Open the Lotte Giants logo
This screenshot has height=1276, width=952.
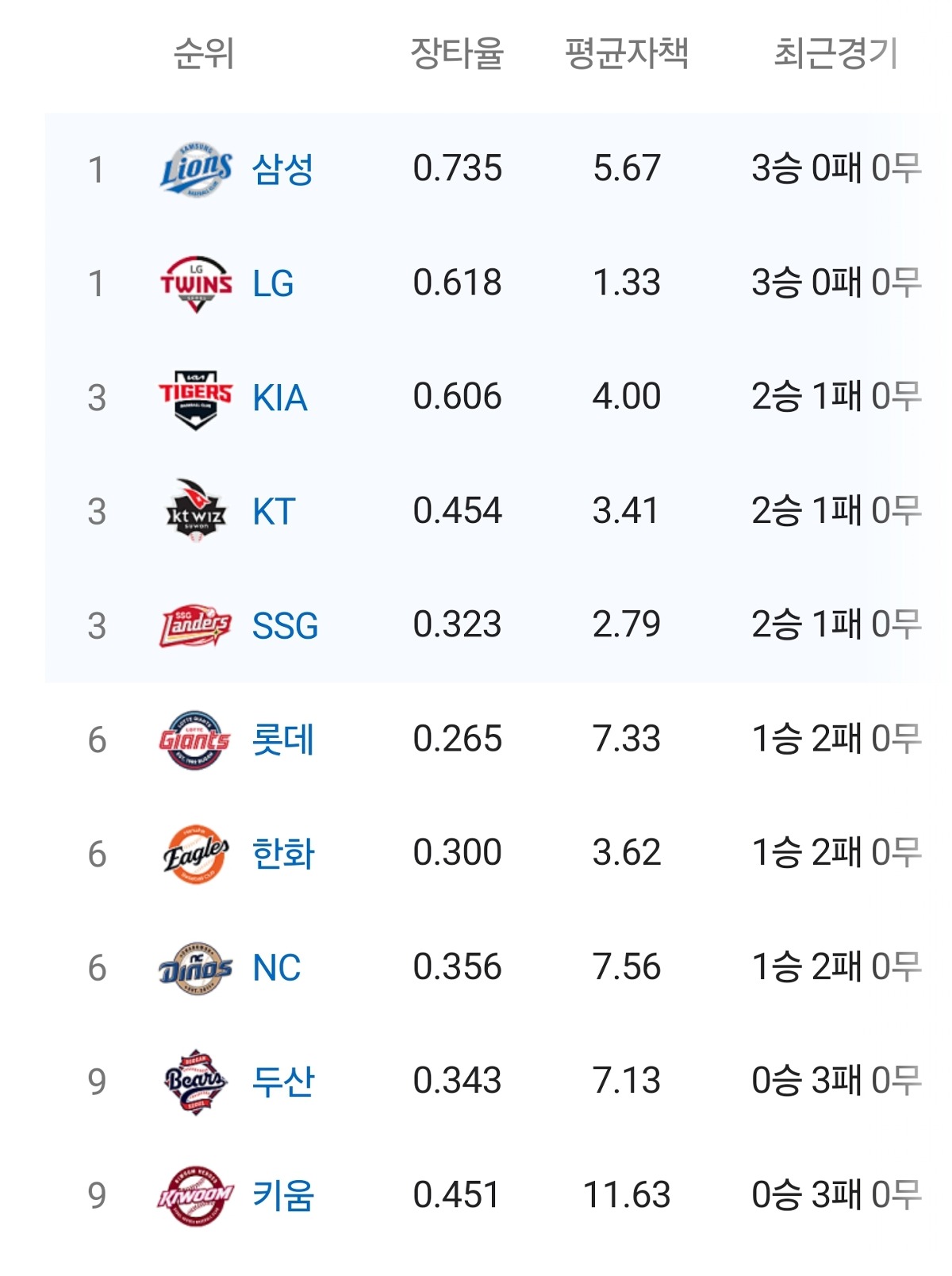click(195, 740)
